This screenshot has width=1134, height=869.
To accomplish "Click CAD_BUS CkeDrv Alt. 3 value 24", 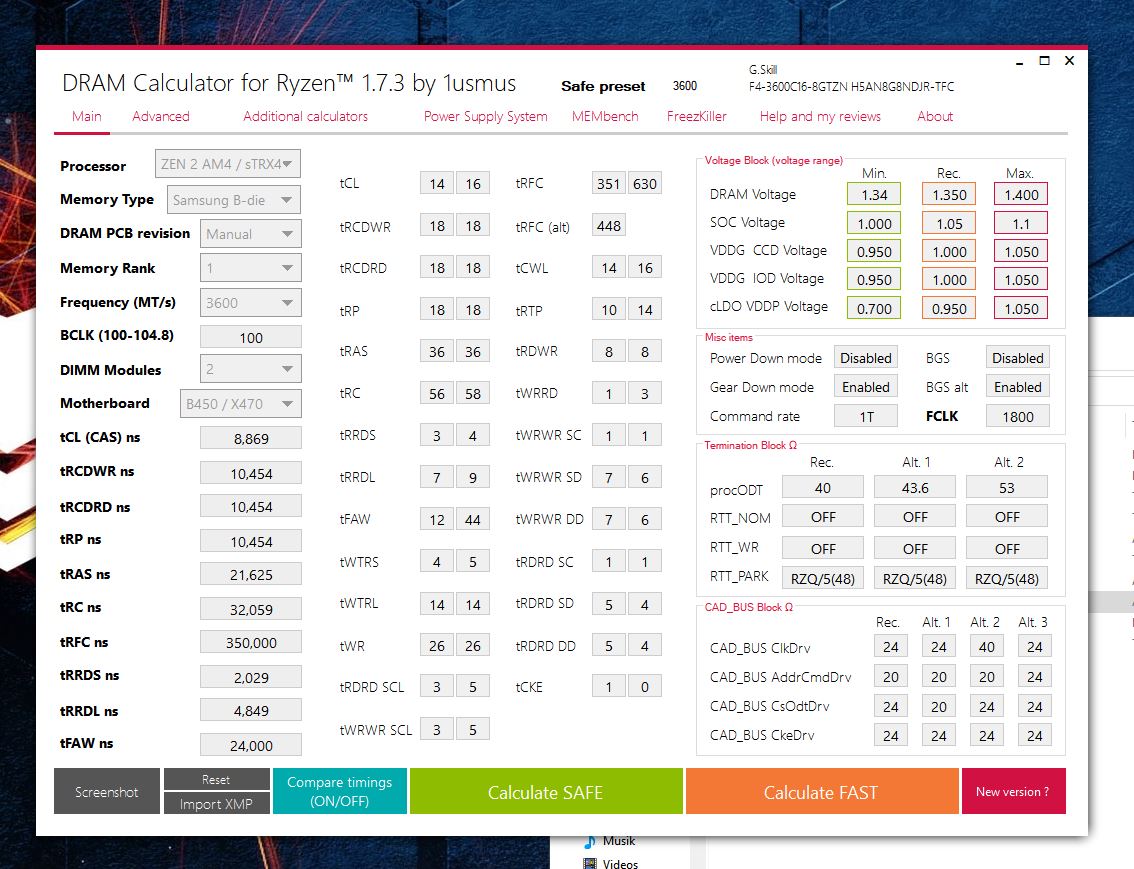I will 1034,735.
